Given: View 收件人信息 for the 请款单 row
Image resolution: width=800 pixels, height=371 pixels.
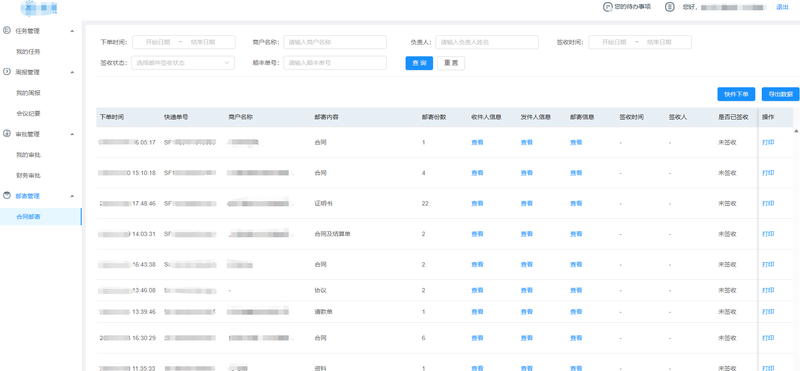Looking at the screenshot, I should 477,311.
